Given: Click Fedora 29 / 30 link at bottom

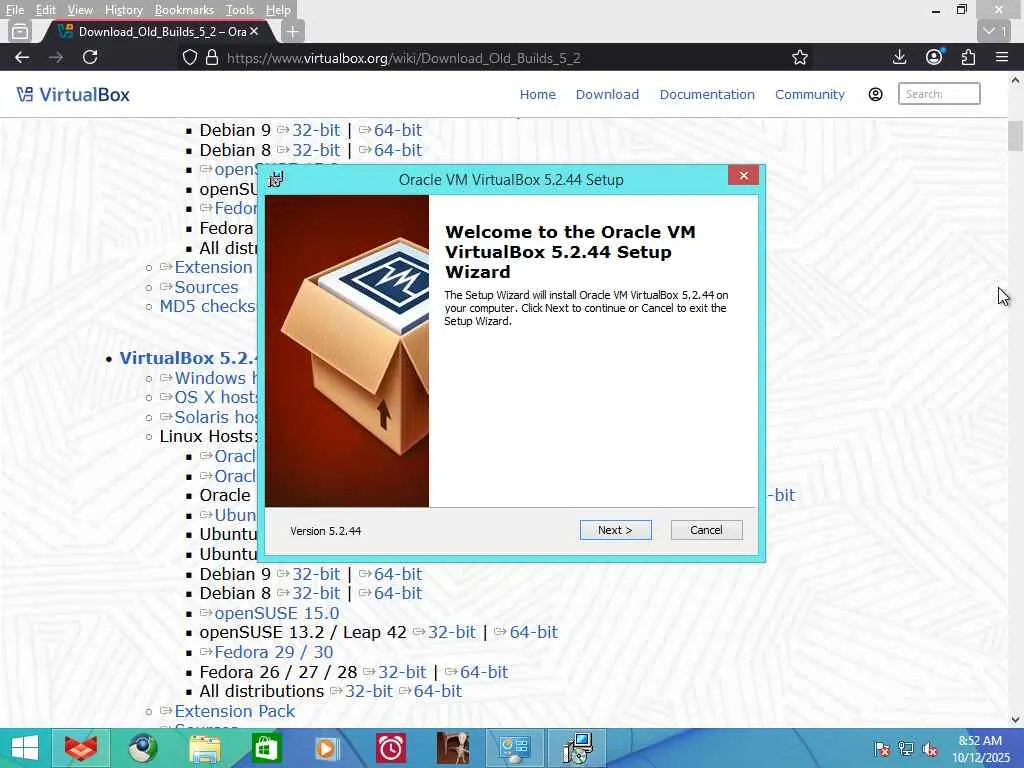Looking at the screenshot, I should point(274,652).
